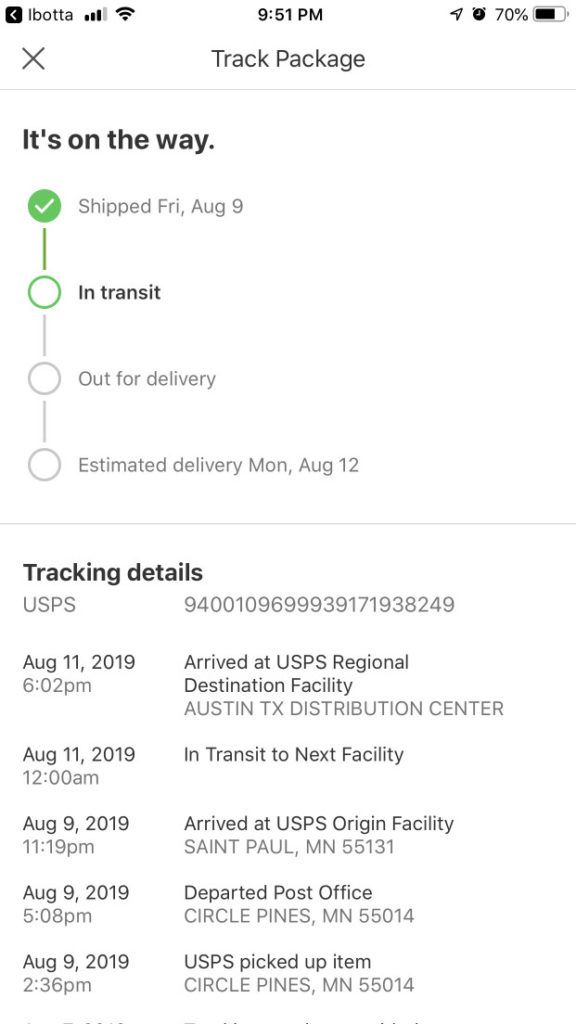Tap the Out for delivery circle icon
Image resolution: width=576 pixels, height=1024 pixels.
tap(42, 379)
